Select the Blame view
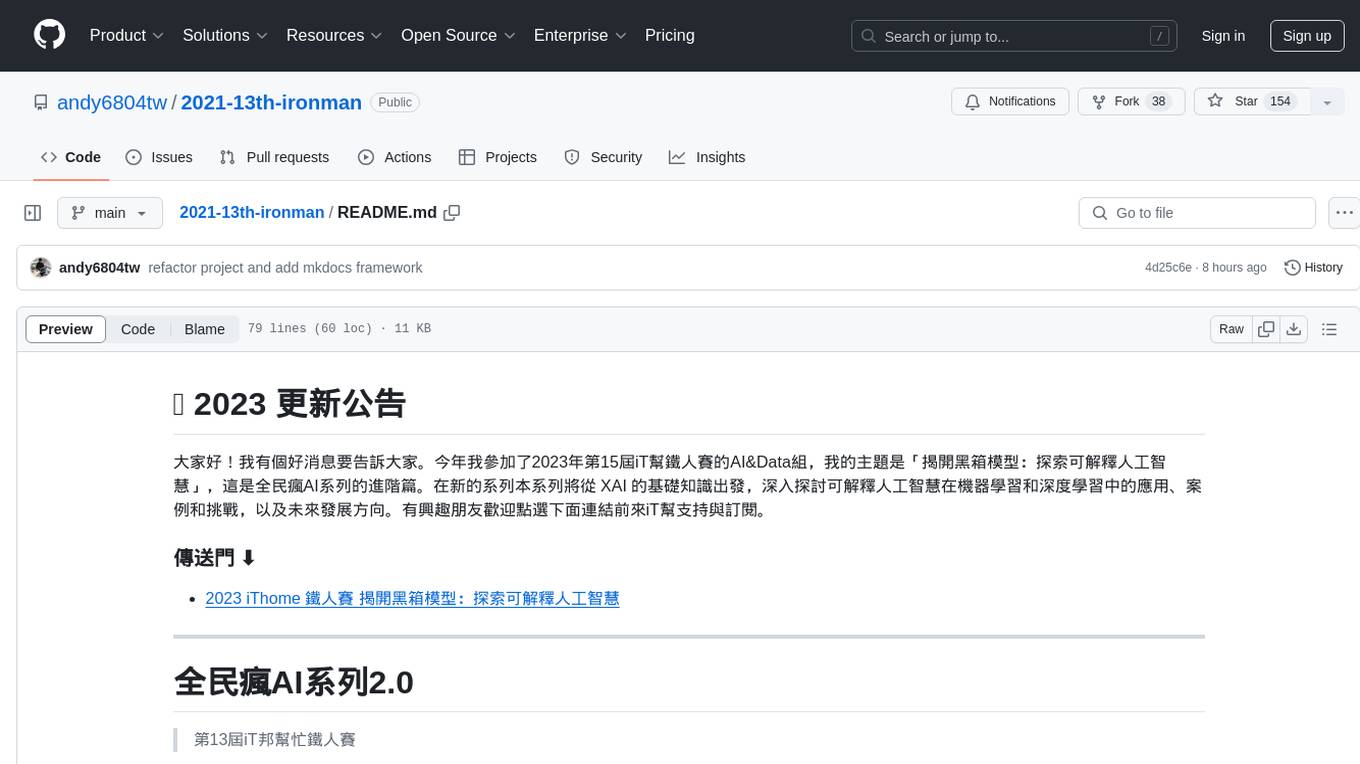1360x764 pixels. pos(204,329)
